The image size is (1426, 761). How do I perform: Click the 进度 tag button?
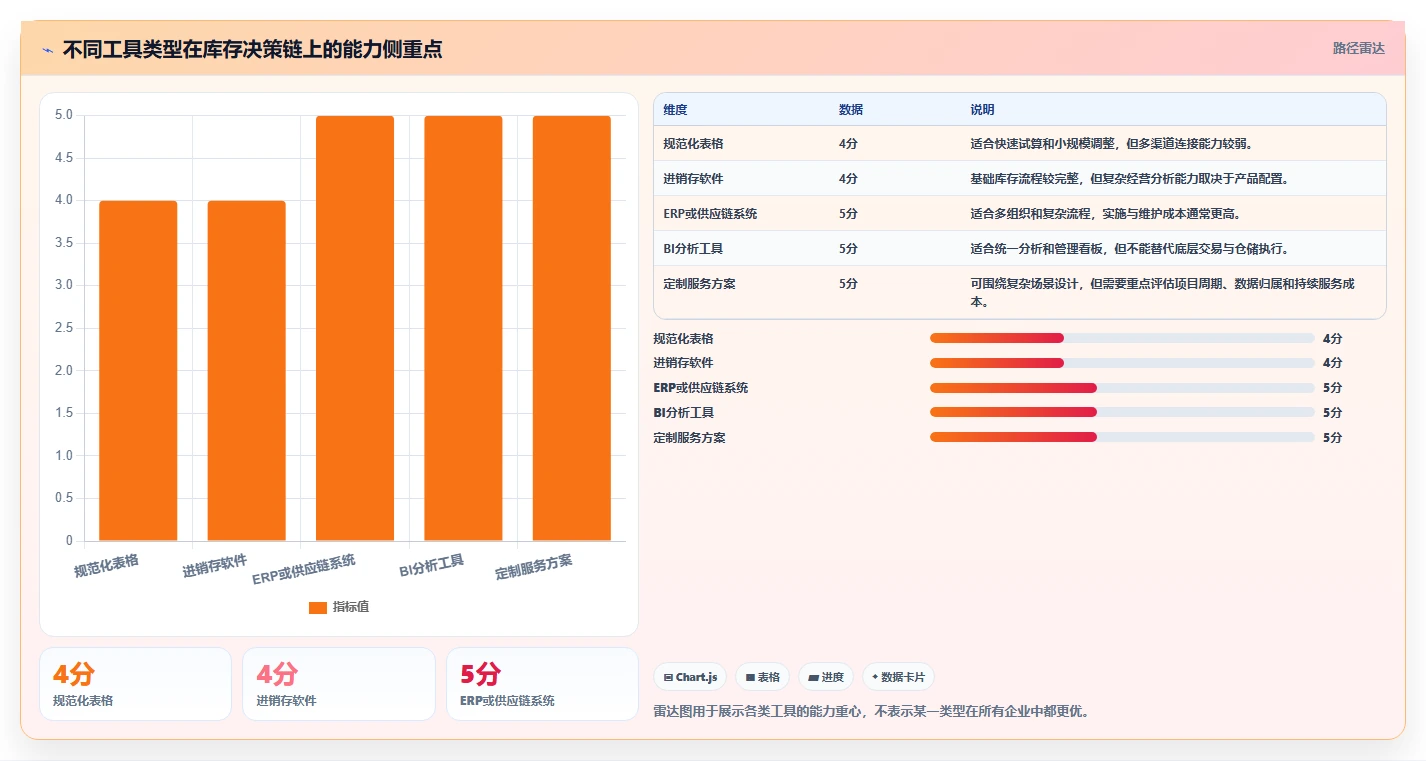pos(826,677)
